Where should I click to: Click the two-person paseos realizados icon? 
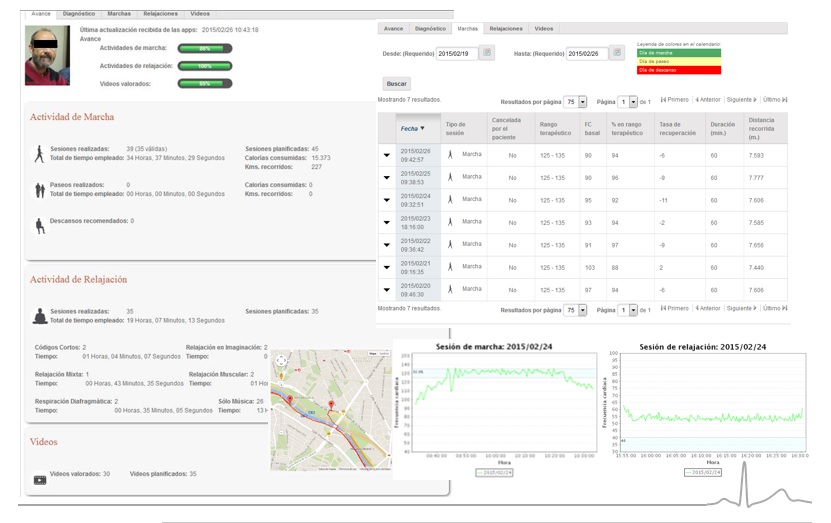click(x=40, y=189)
